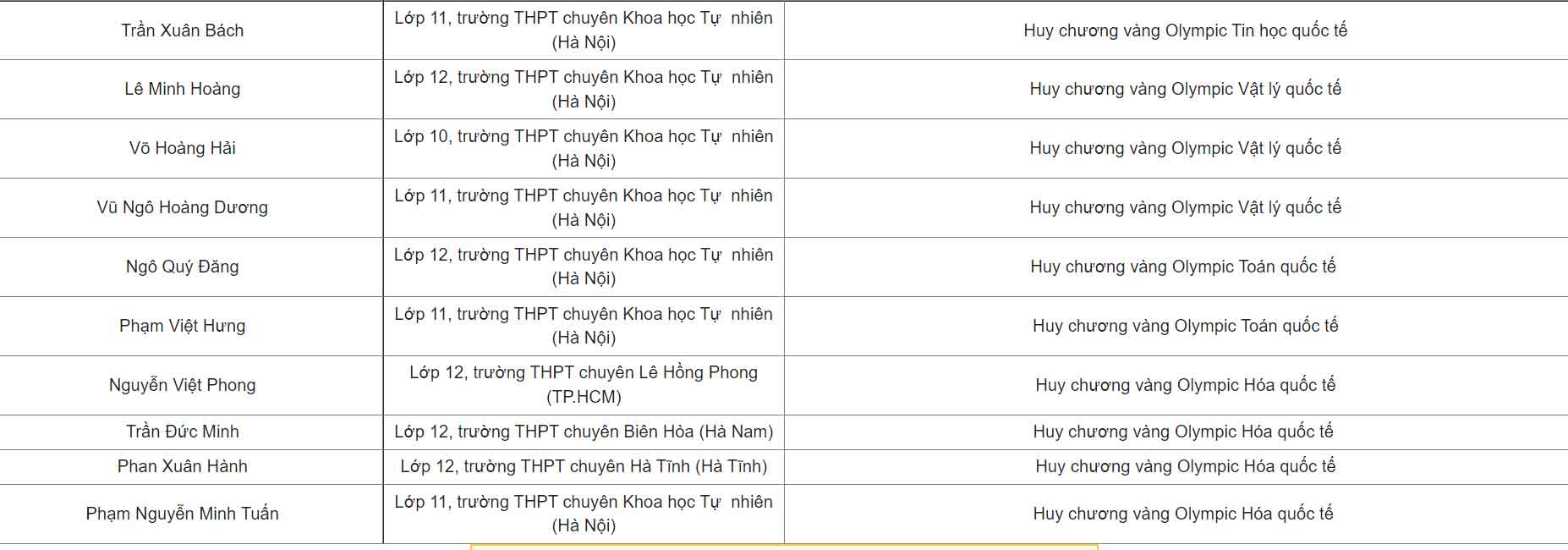
Task: Click the Biên Hòa (Hà Nam) school cell
Action: point(584,432)
